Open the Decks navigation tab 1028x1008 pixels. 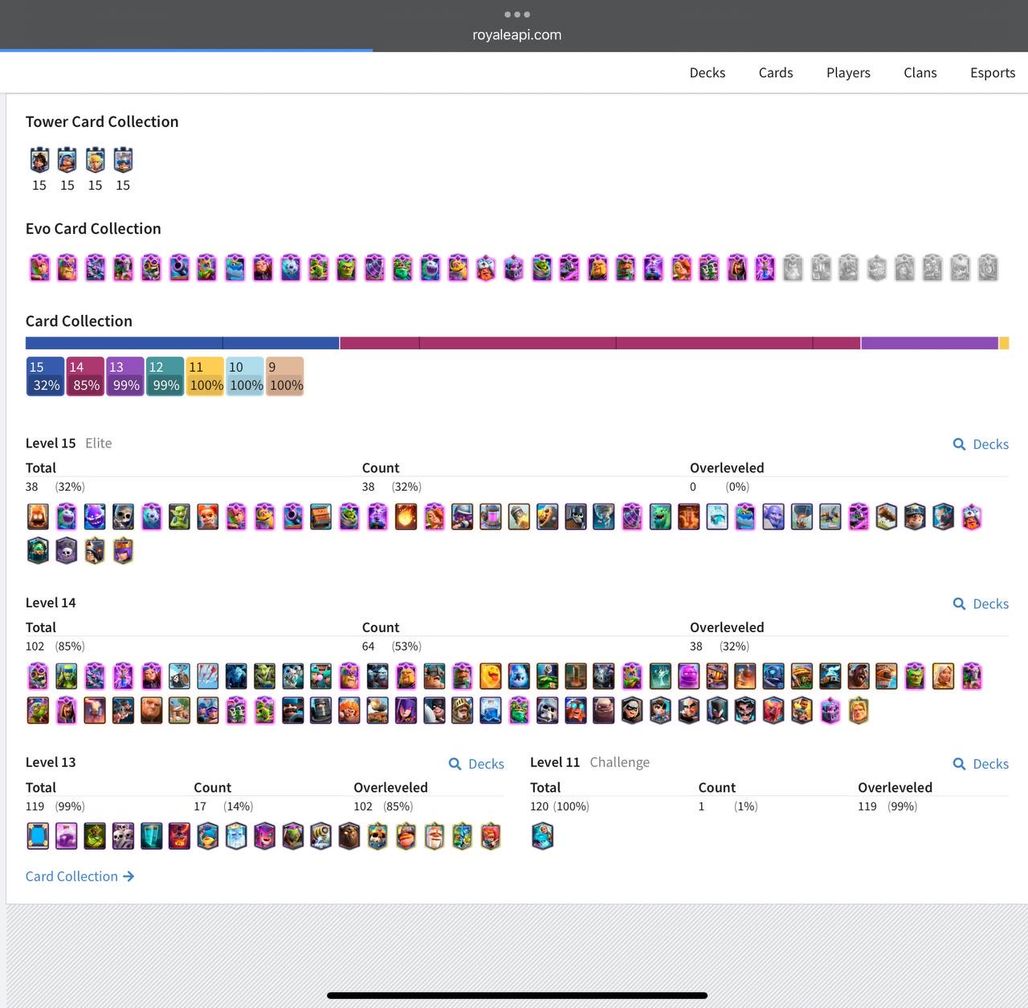point(707,73)
